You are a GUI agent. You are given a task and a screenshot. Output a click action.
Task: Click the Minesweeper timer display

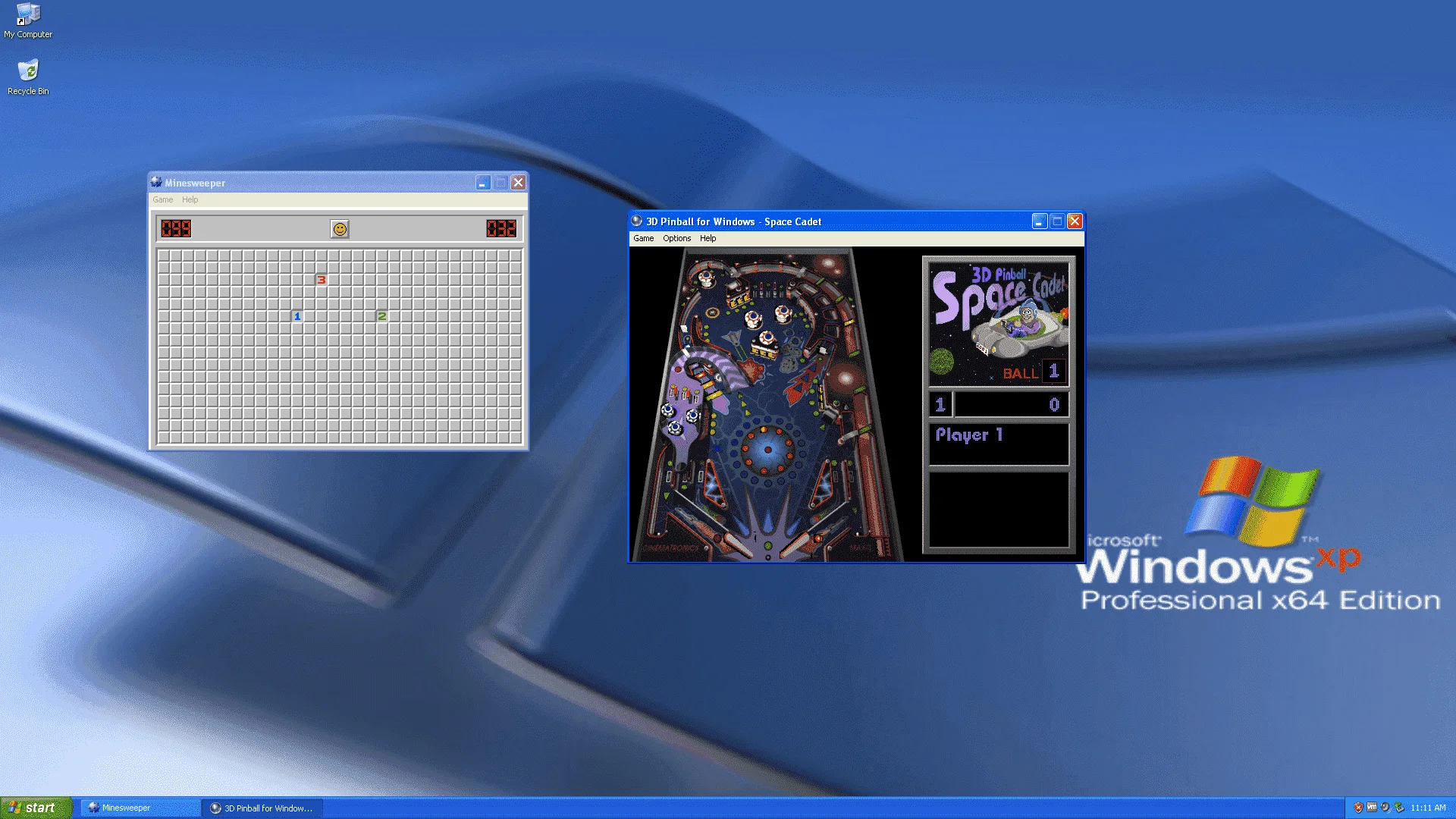(501, 229)
